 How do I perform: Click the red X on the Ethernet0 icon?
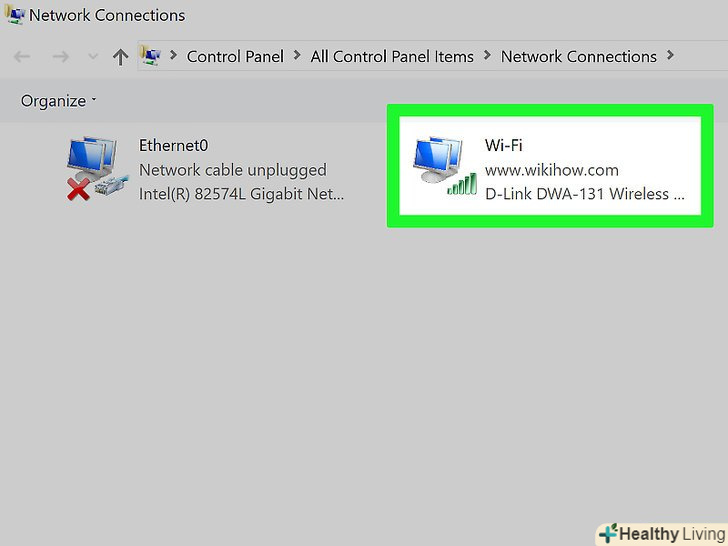pos(78,189)
